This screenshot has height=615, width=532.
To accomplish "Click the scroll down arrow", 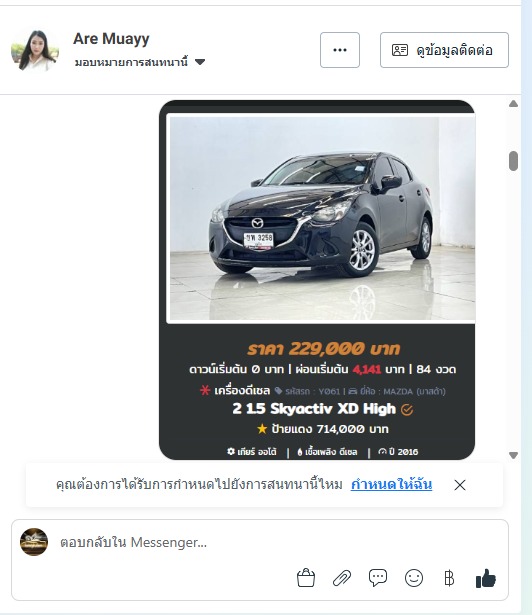I will 513,455.
